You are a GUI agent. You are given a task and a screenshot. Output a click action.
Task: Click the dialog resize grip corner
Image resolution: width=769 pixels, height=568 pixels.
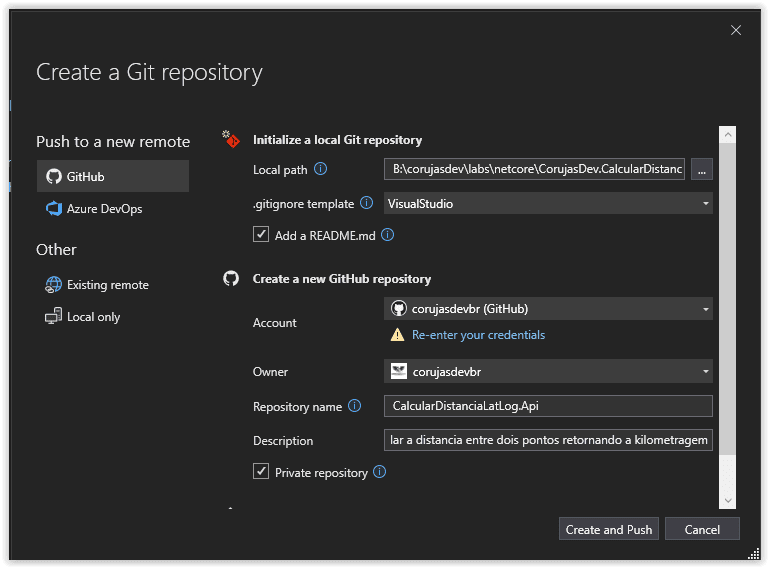coord(753,553)
